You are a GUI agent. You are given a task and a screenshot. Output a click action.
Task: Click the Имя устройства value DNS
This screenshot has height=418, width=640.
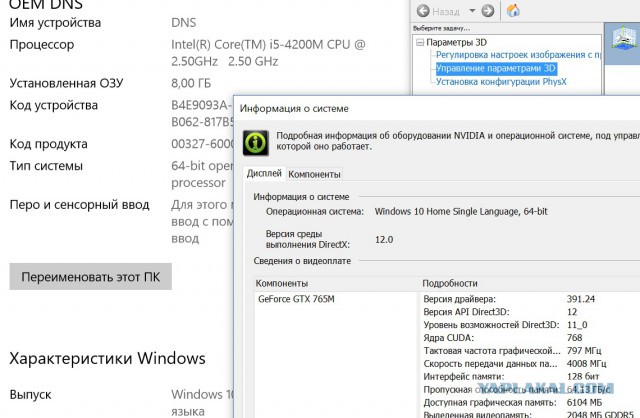pos(183,22)
